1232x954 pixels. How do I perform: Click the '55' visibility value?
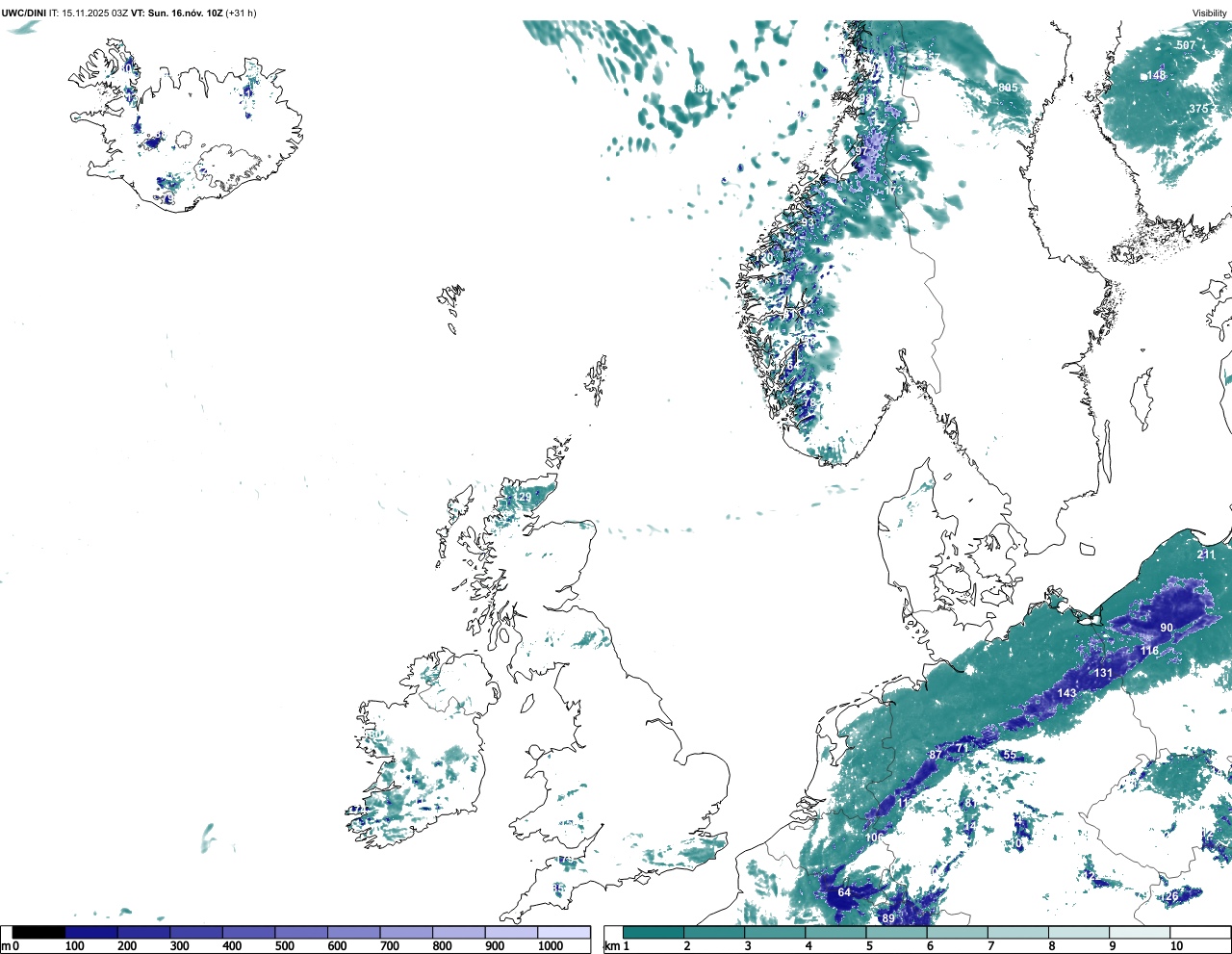(1010, 756)
